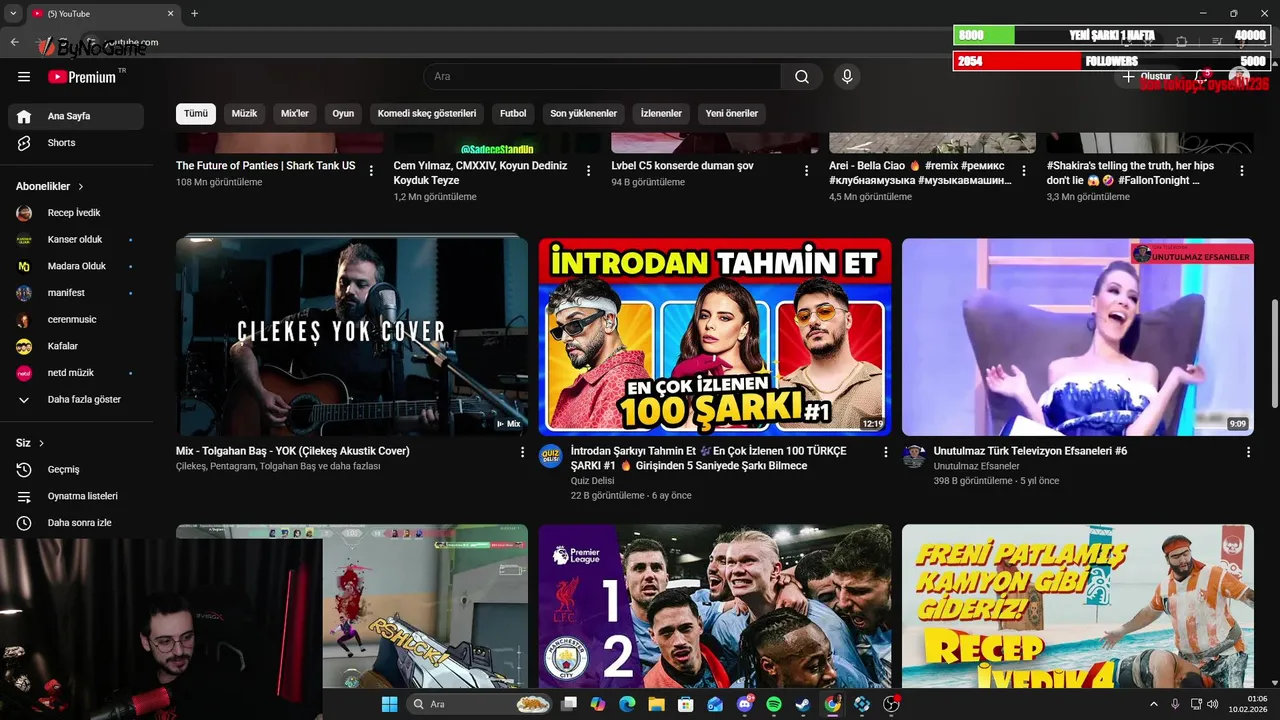Image resolution: width=1280 pixels, height=720 pixels.
Task: Open Discord from the taskbar
Action: pos(744,704)
